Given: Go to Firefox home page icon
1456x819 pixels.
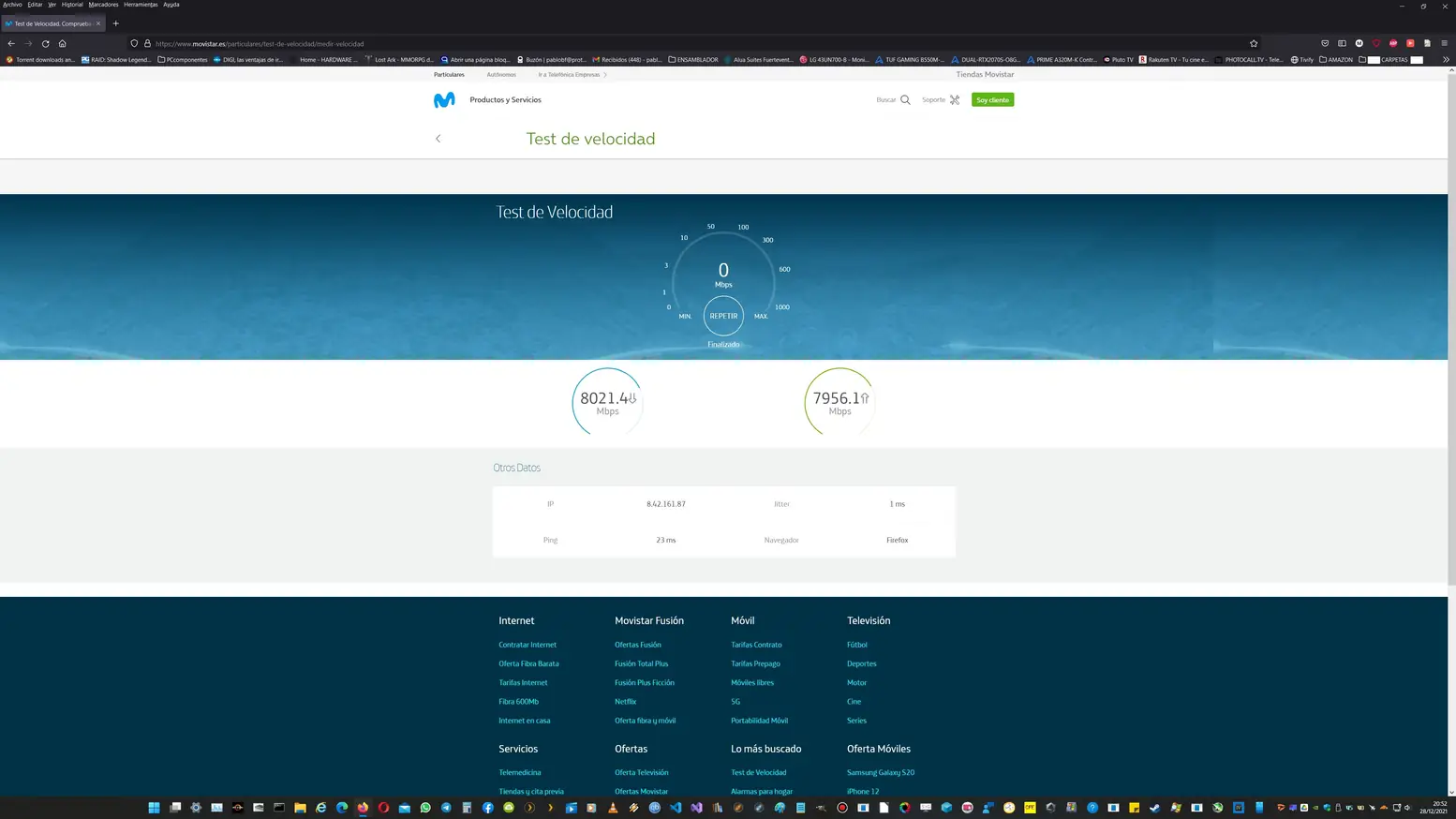Looking at the screenshot, I should (63, 43).
